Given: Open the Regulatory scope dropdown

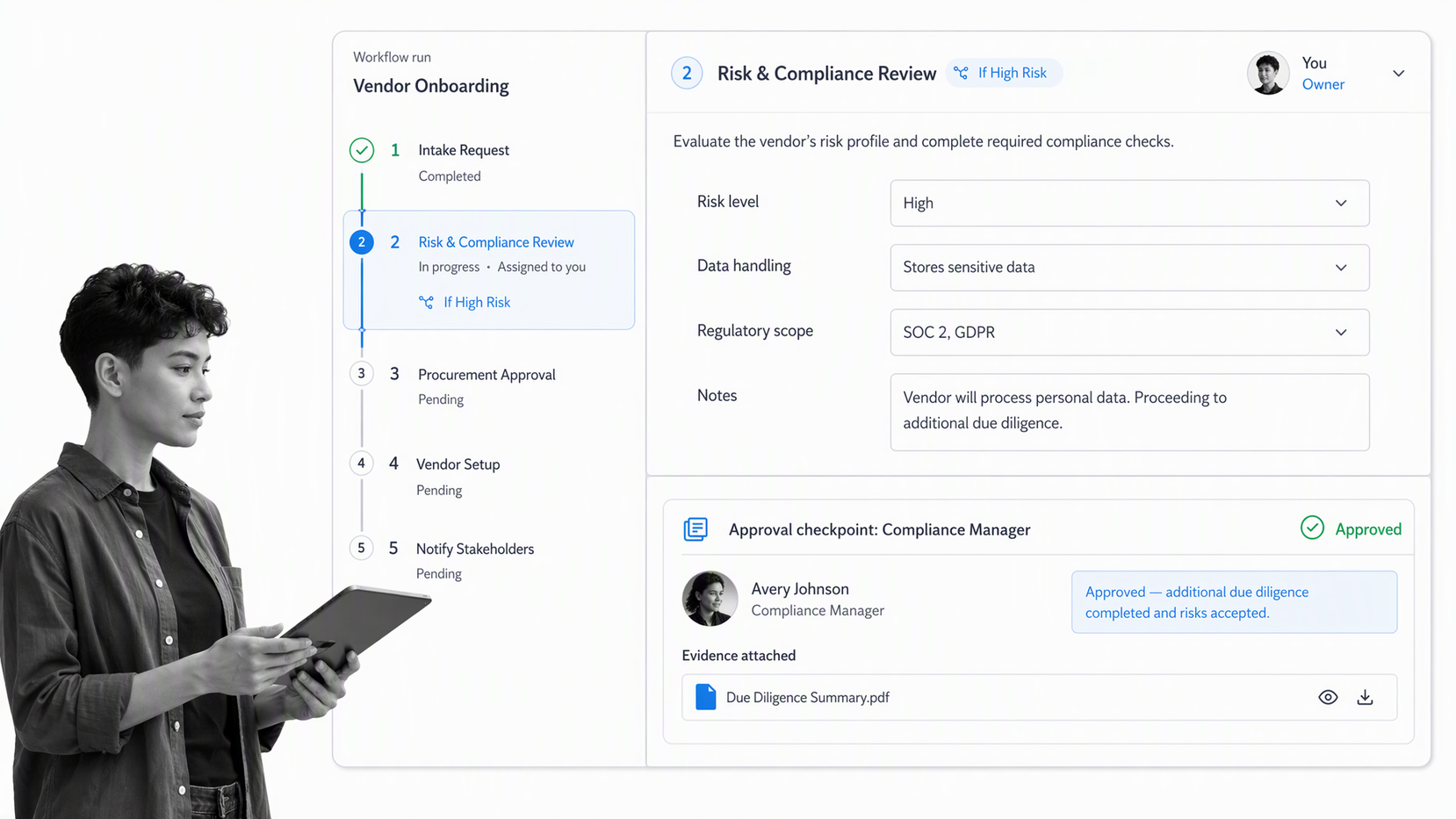Looking at the screenshot, I should tap(1129, 333).
